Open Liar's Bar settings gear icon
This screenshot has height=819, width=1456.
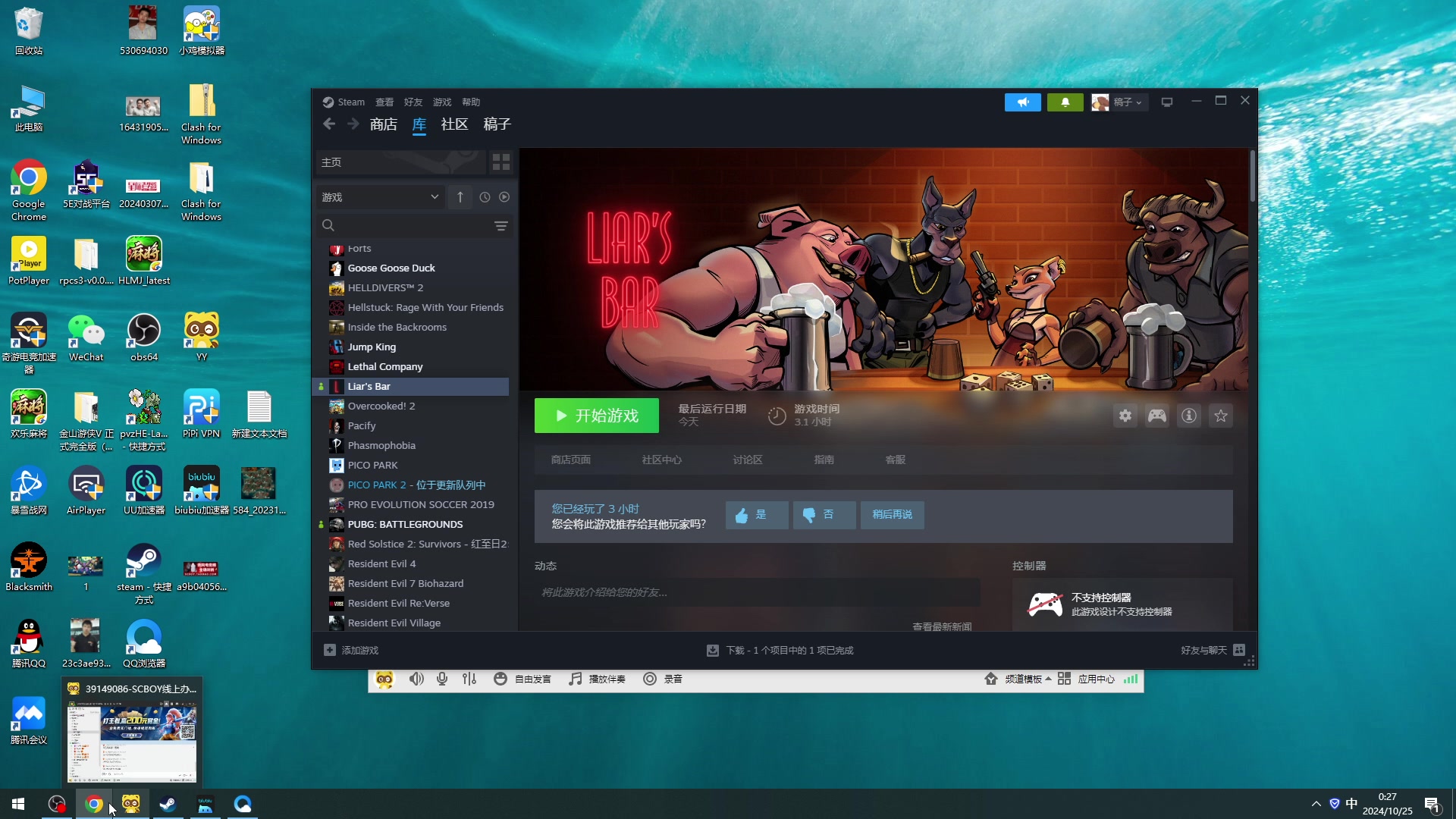pyautogui.click(x=1125, y=416)
